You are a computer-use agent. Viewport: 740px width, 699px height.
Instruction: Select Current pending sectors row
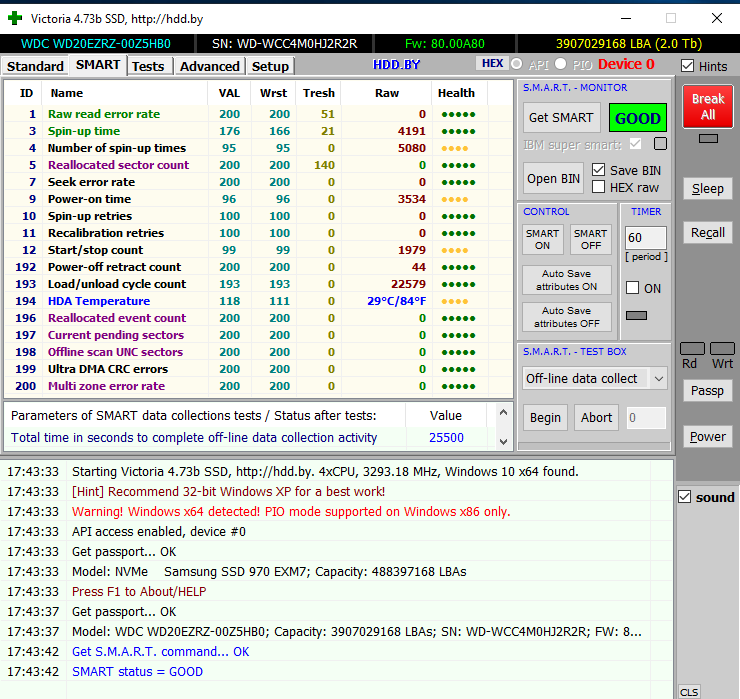coord(258,335)
